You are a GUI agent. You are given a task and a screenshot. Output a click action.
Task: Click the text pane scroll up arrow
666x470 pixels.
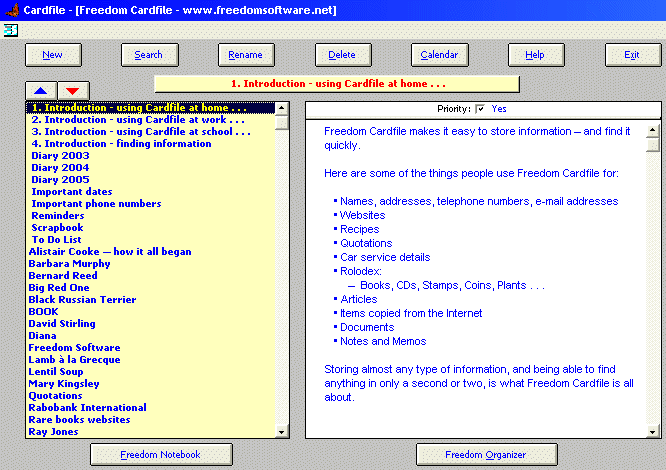653,130
